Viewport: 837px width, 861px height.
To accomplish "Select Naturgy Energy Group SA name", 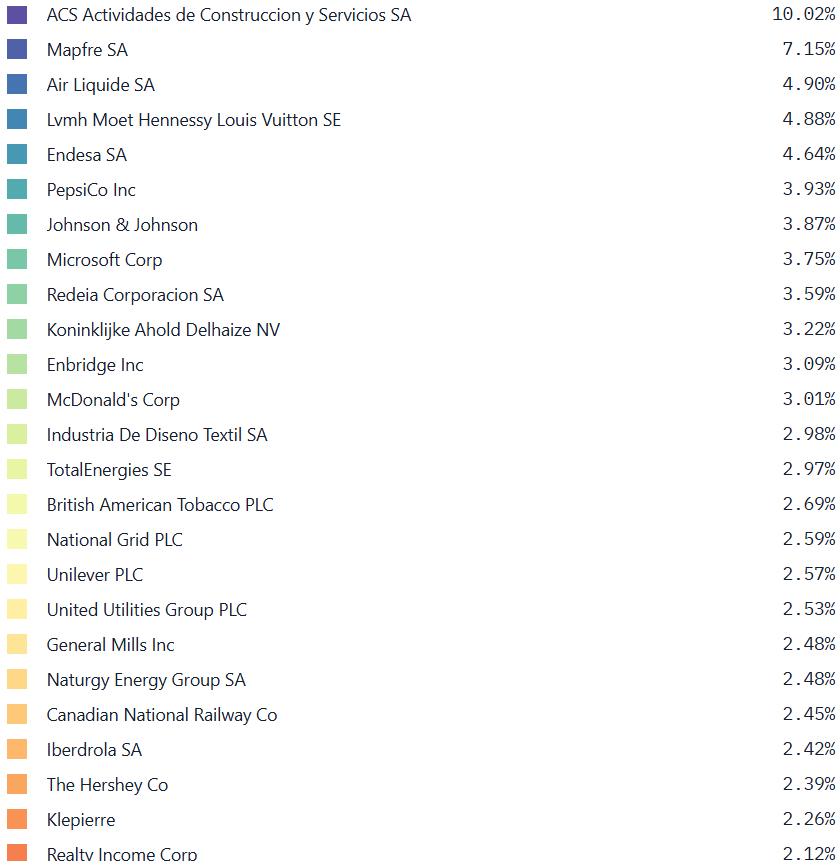I will tap(146, 680).
